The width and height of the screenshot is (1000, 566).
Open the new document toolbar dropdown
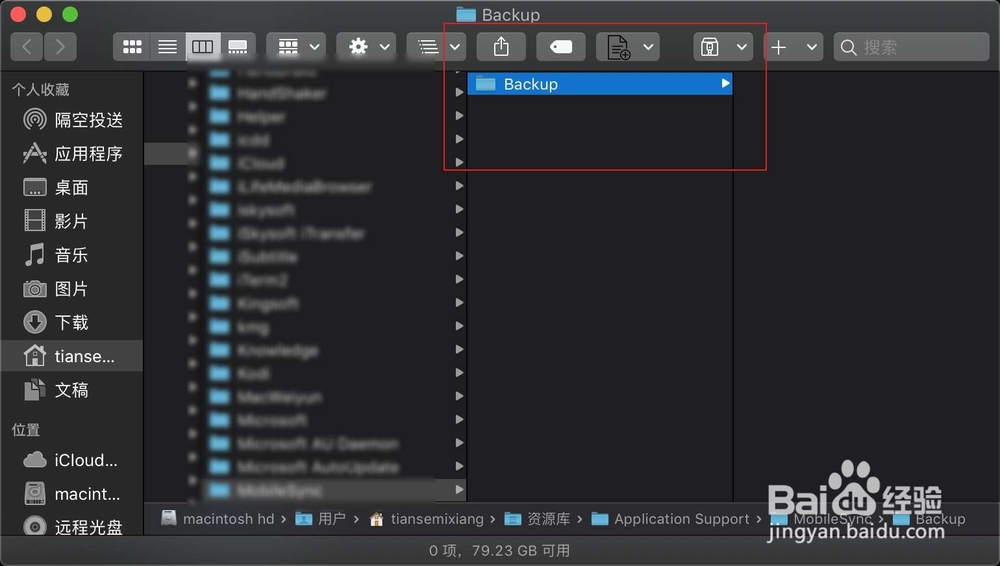click(x=628, y=47)
